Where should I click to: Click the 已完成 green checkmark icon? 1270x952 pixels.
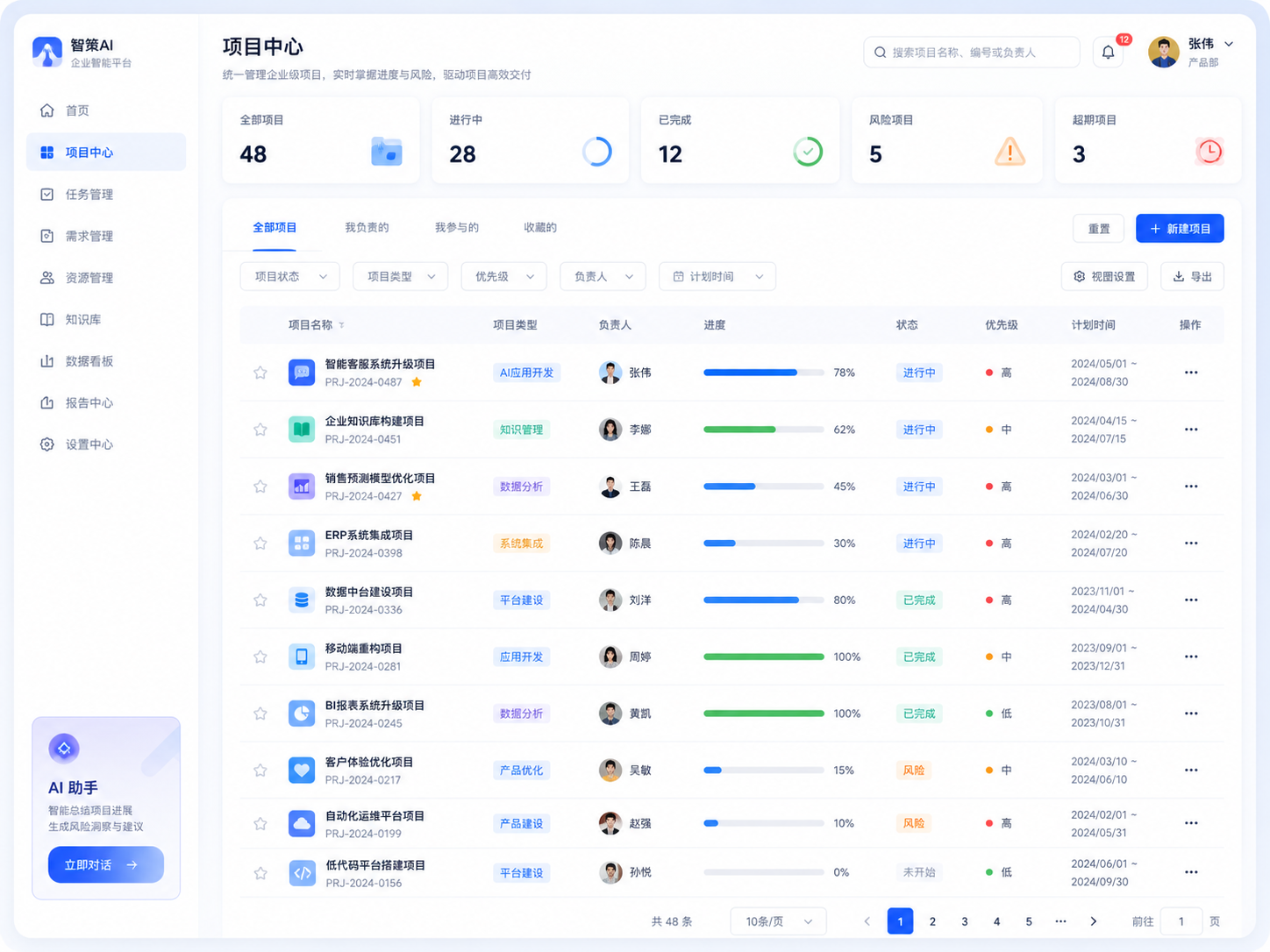[808, 152]
